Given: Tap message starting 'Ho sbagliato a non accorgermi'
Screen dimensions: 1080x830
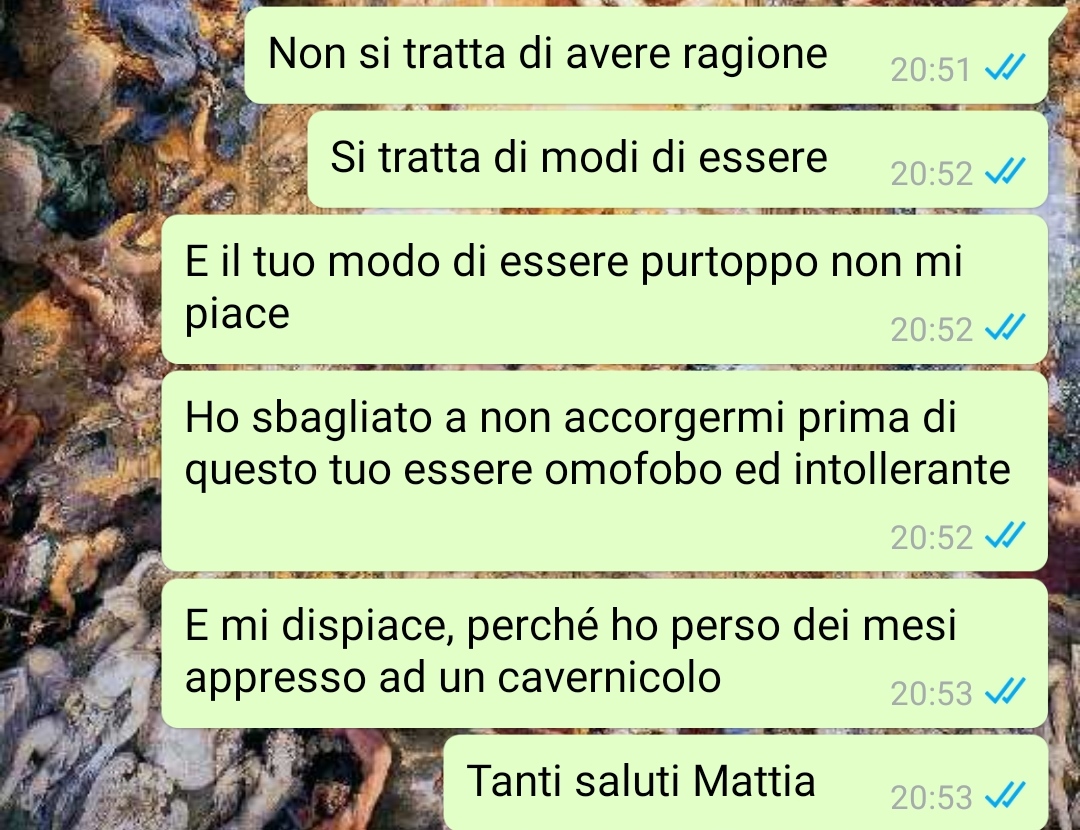Looking at the screenshot, I should [605, 471].
